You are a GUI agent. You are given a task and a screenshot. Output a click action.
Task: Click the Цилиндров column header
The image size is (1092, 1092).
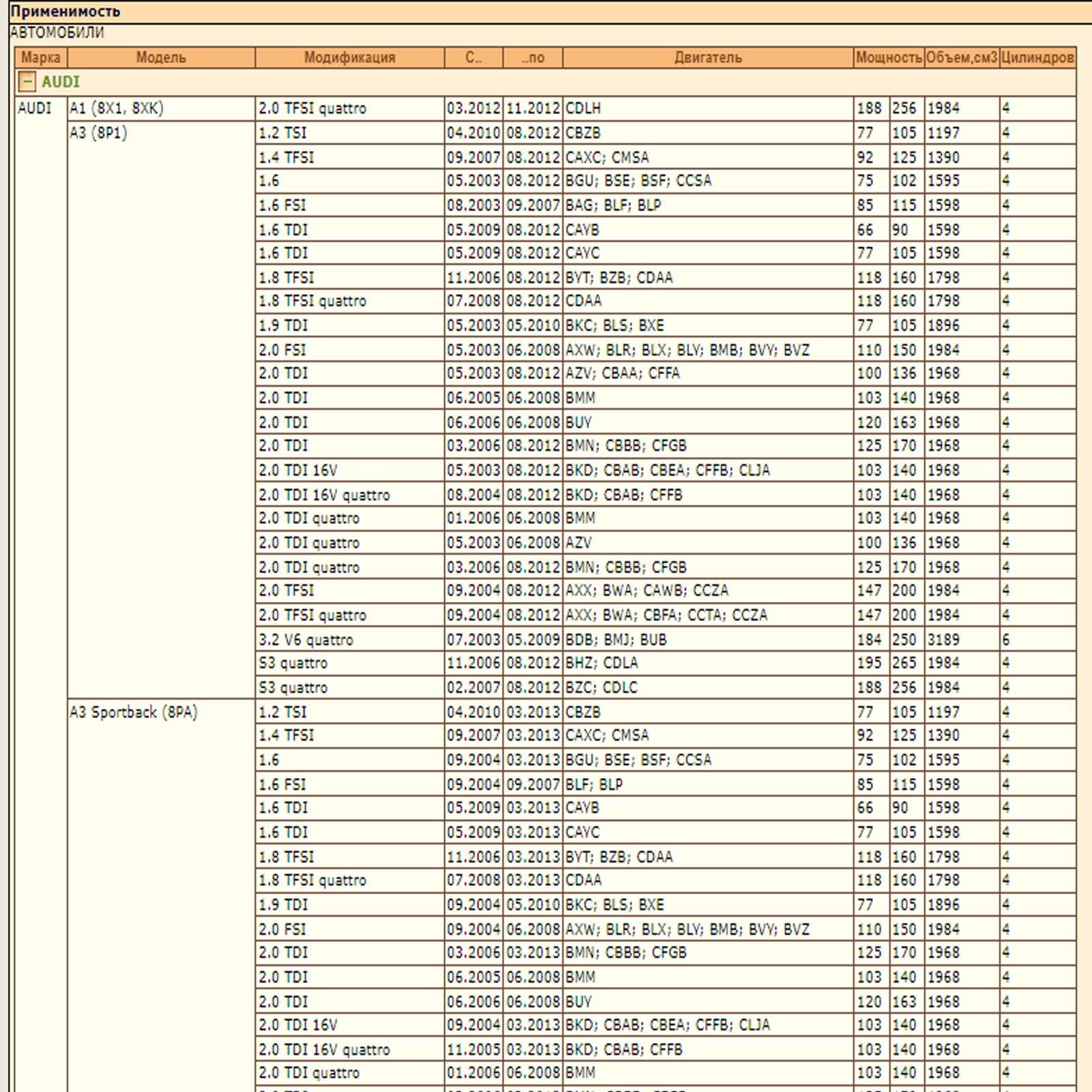(1037, 57)
